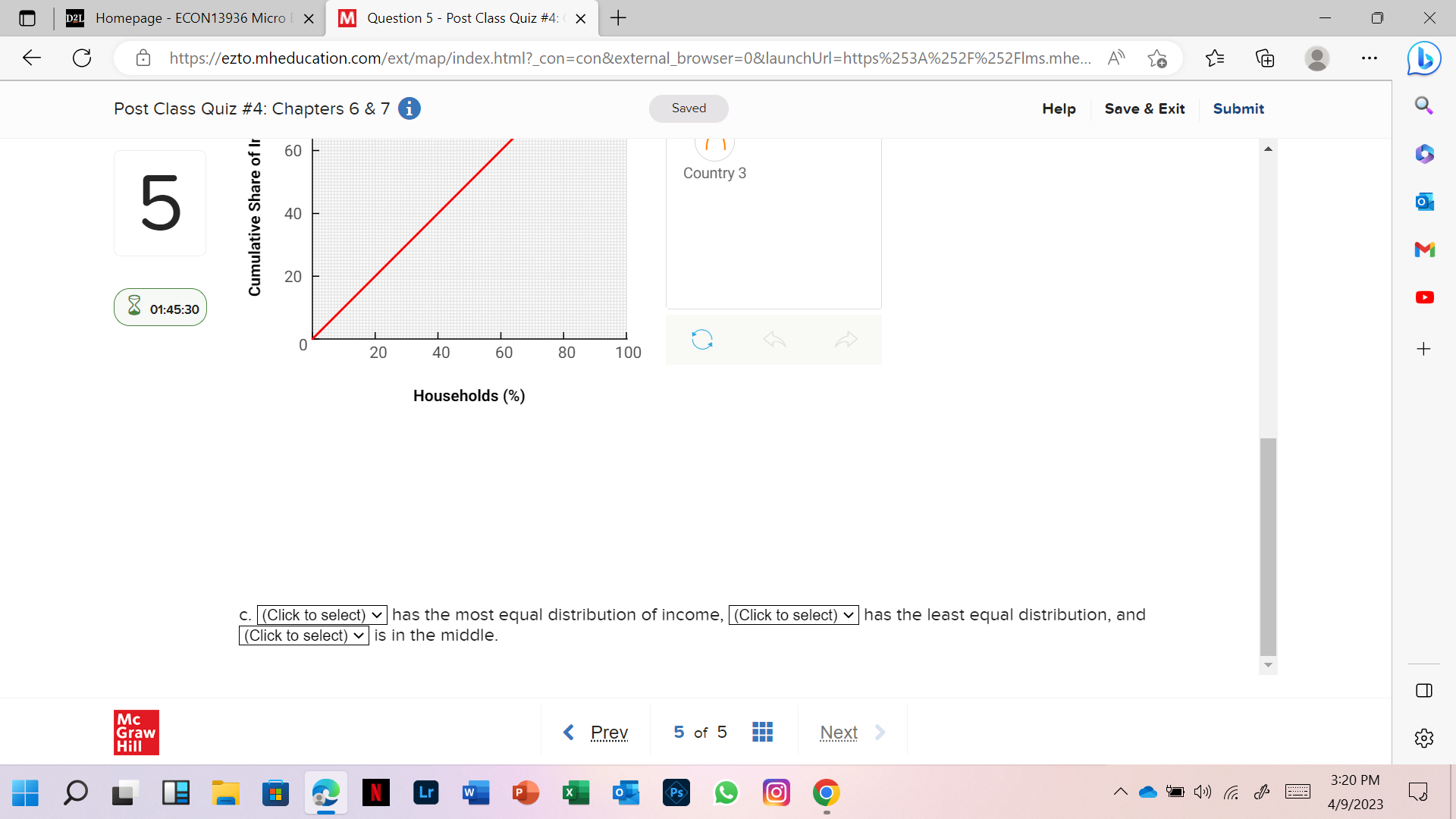
Task: Click the vertical page scrollbar thumb
Action: 1268,546
